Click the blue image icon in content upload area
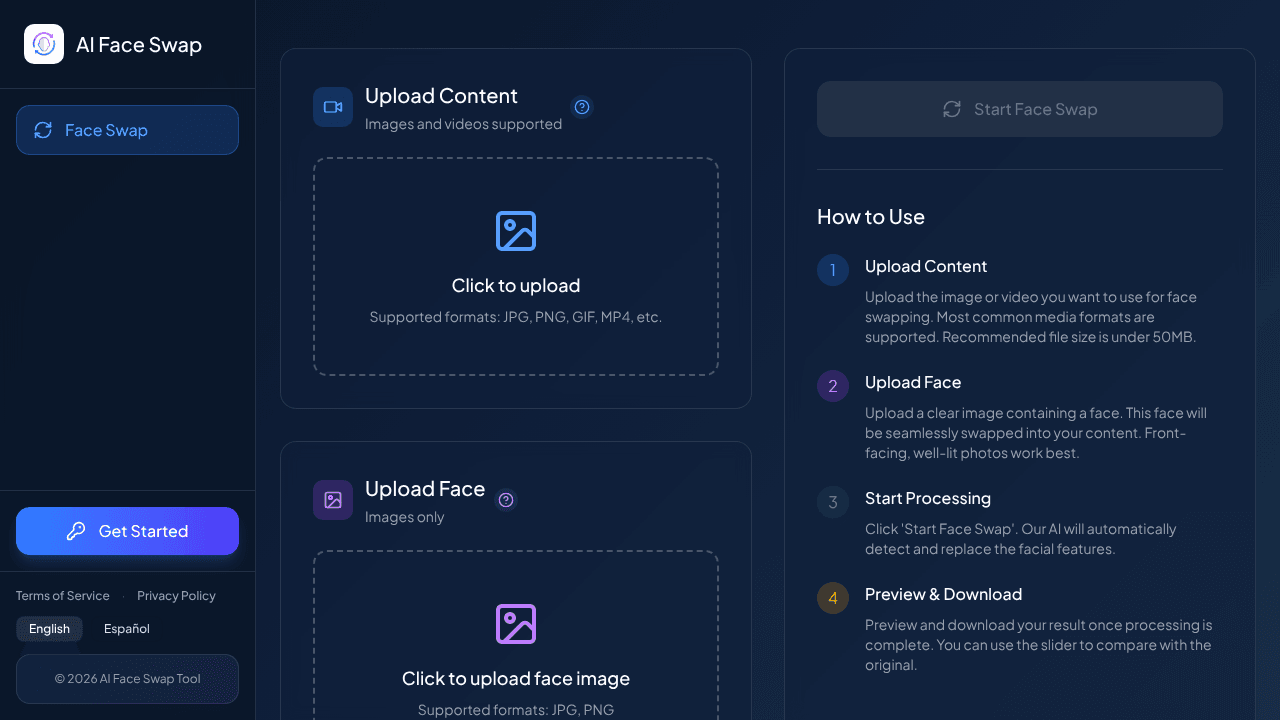 (516, 231)
